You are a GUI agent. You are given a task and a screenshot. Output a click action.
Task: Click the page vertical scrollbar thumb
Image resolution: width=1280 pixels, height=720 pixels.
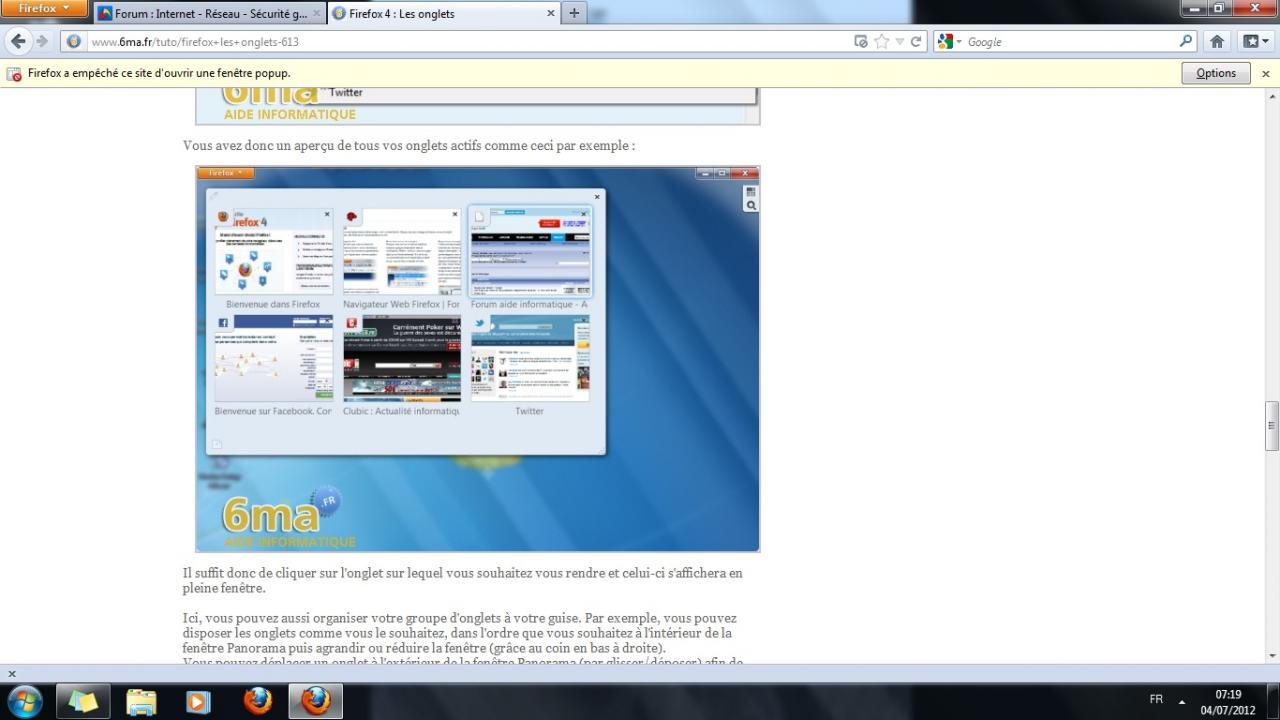coord(1272,426)
